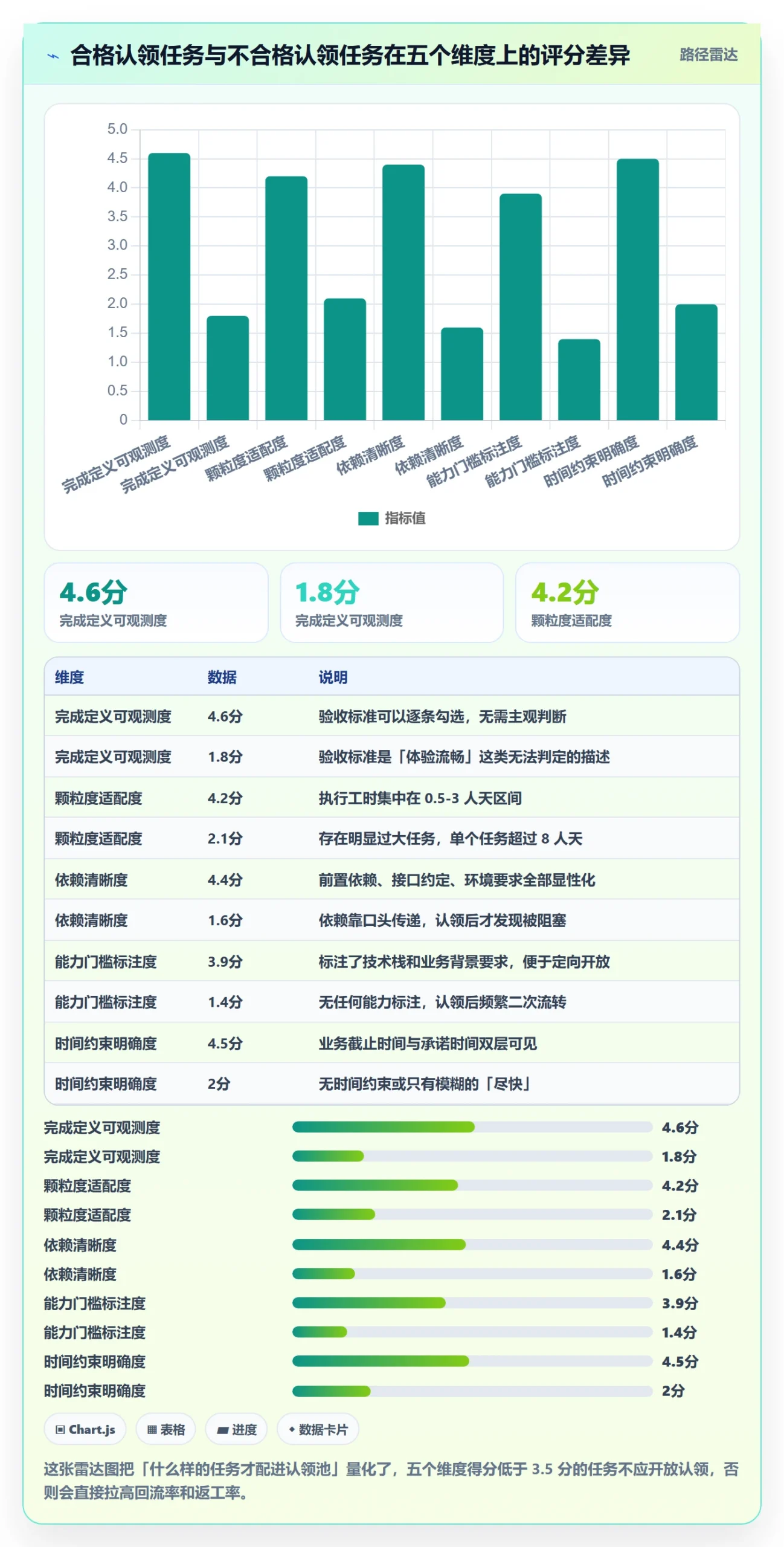Viewport: 784px width, 1547px height.
Task: Click the 维度 table column header
Action: coord(69,677)
